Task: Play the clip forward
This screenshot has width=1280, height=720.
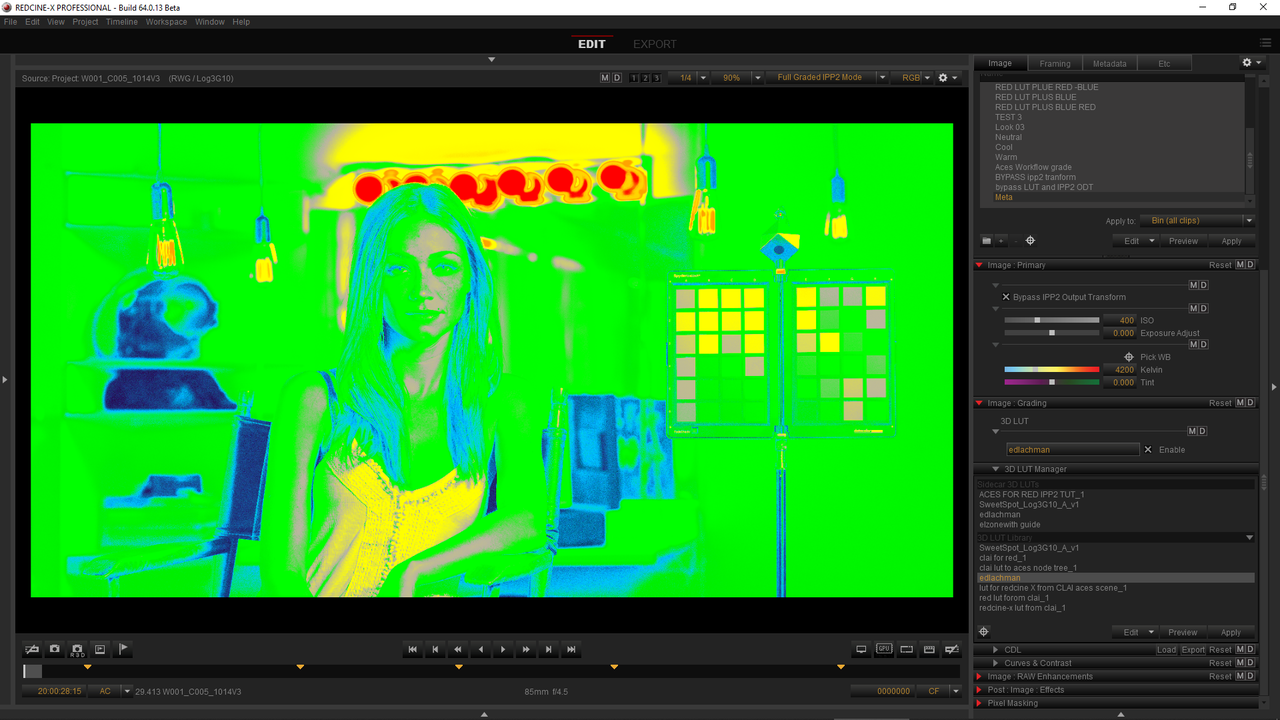Action: 503,650
